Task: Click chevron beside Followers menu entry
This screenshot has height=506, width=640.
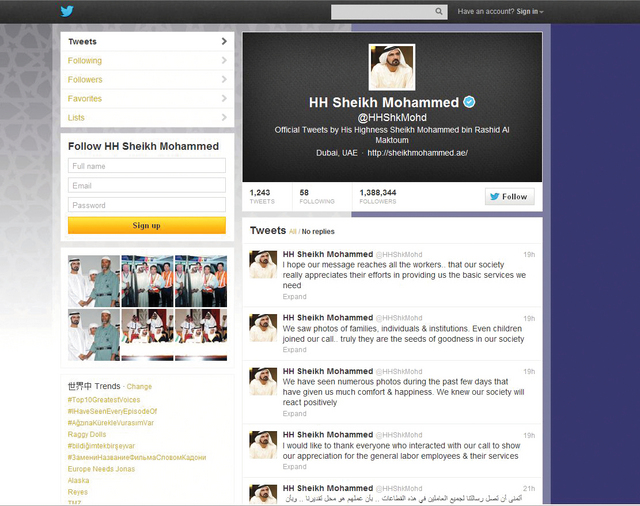Action: point(224,79)
